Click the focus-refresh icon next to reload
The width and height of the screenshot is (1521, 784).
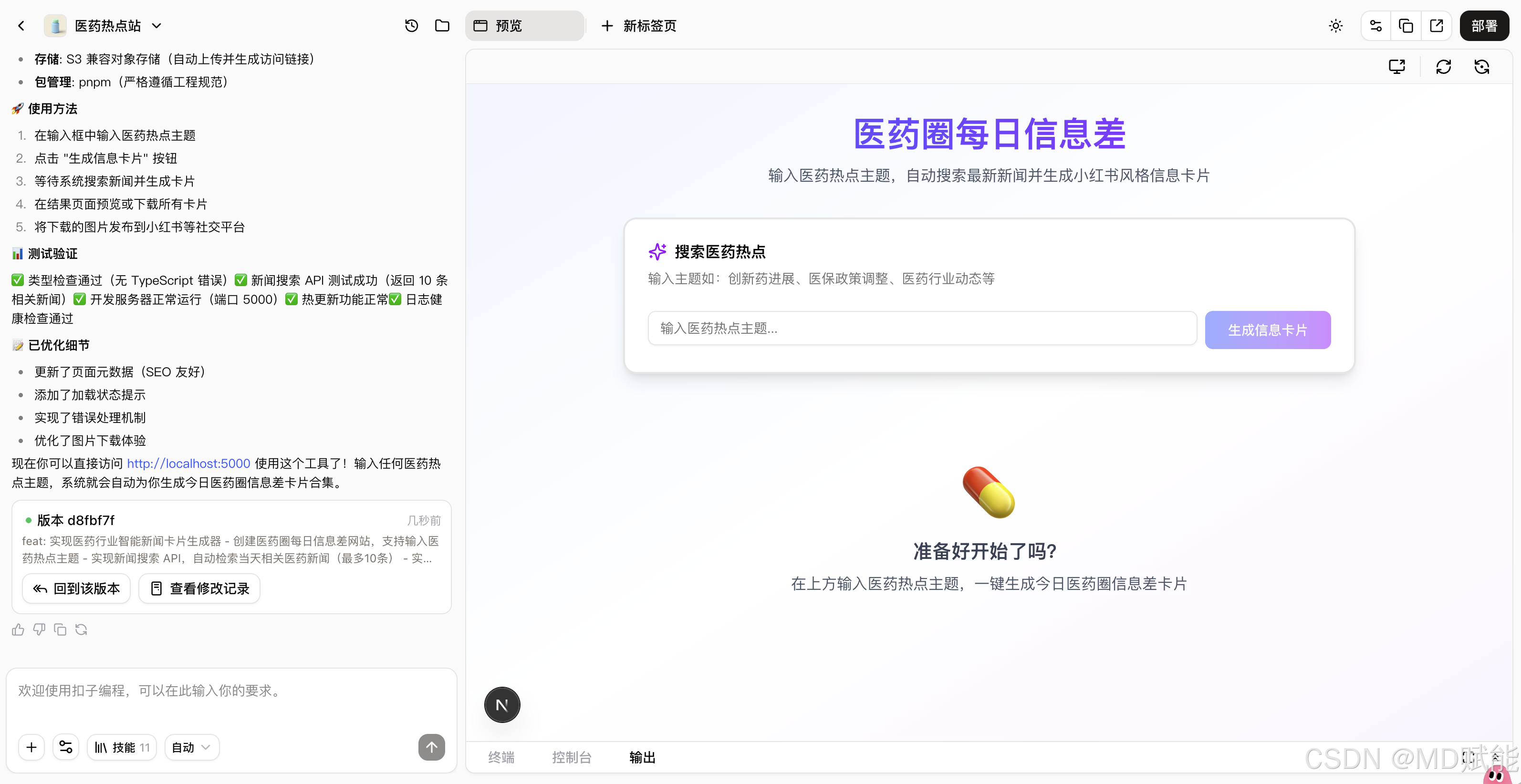(x=1482, y=67)
